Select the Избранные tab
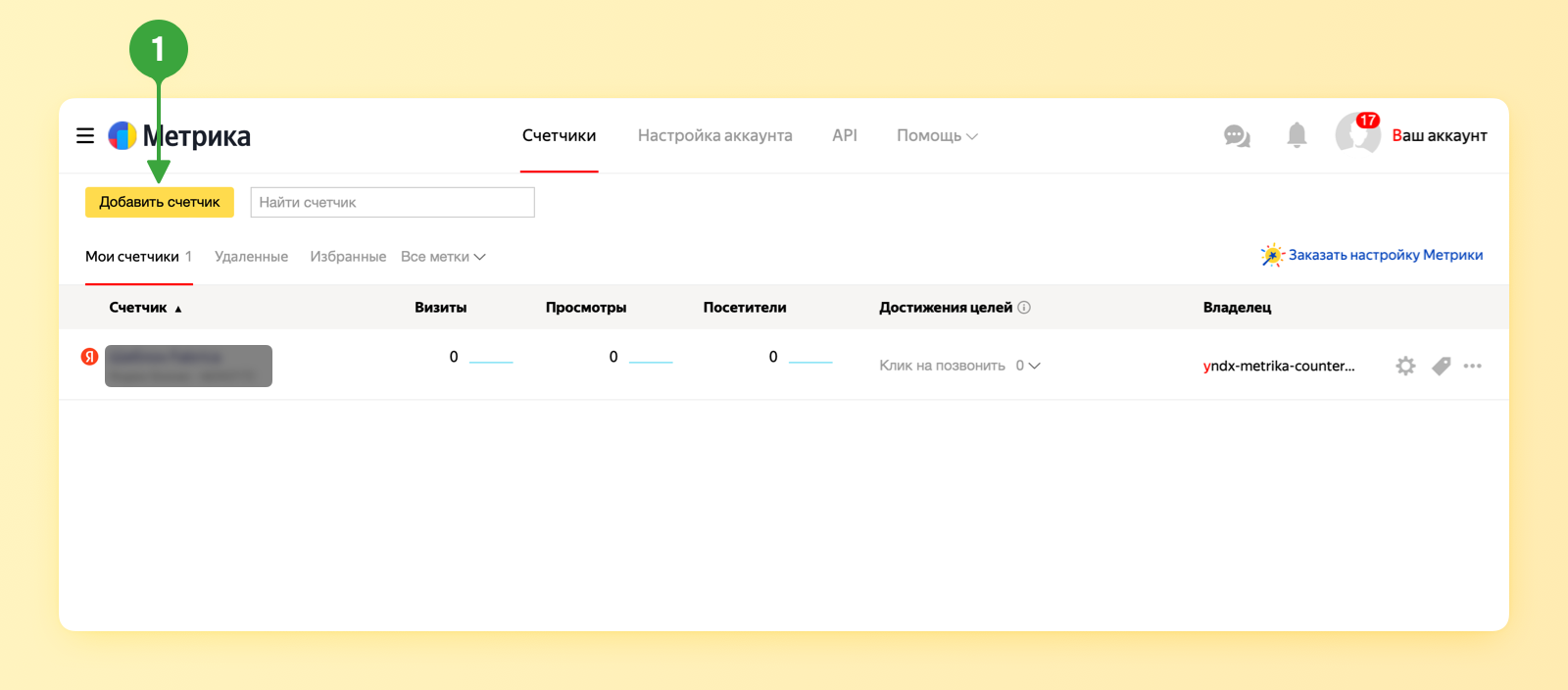The width and height of the screenshot is (1568, 690). [348, 257]
